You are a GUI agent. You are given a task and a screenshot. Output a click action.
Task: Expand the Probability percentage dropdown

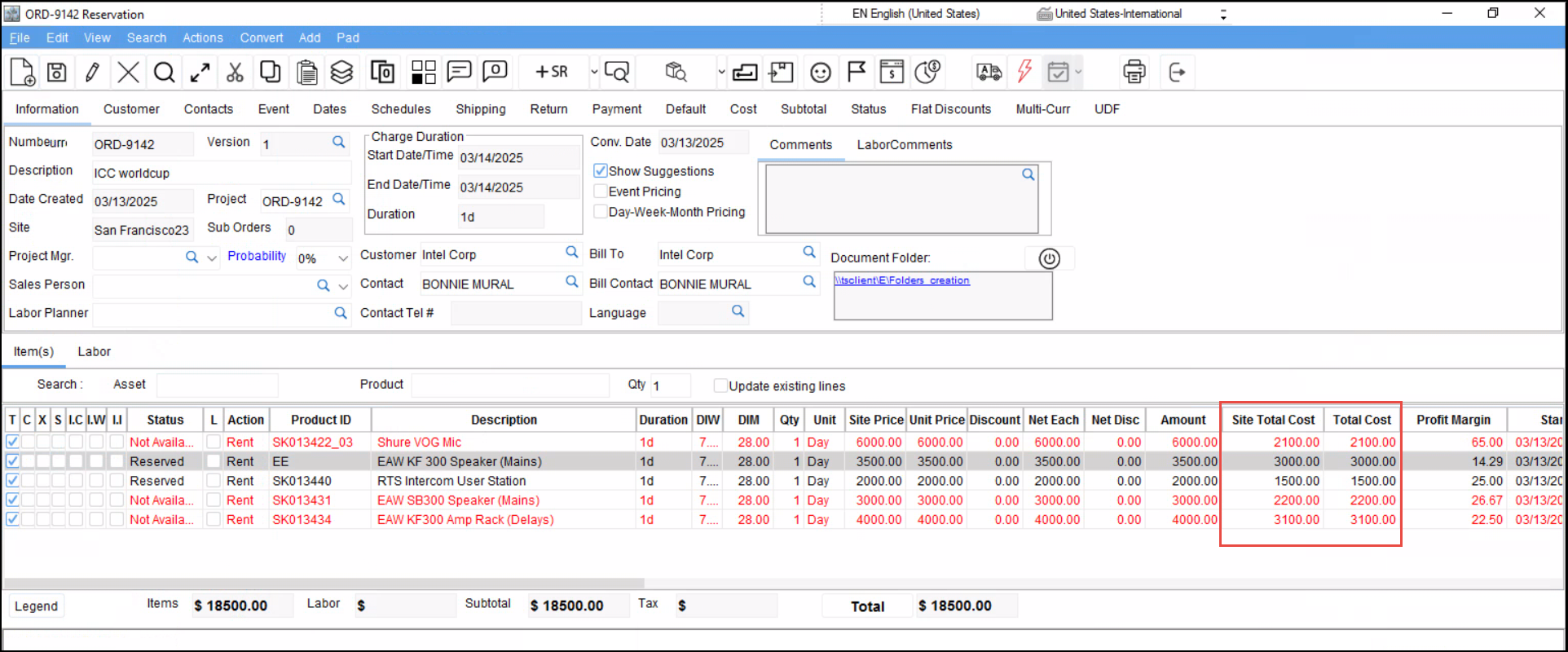tap(343, 258)
